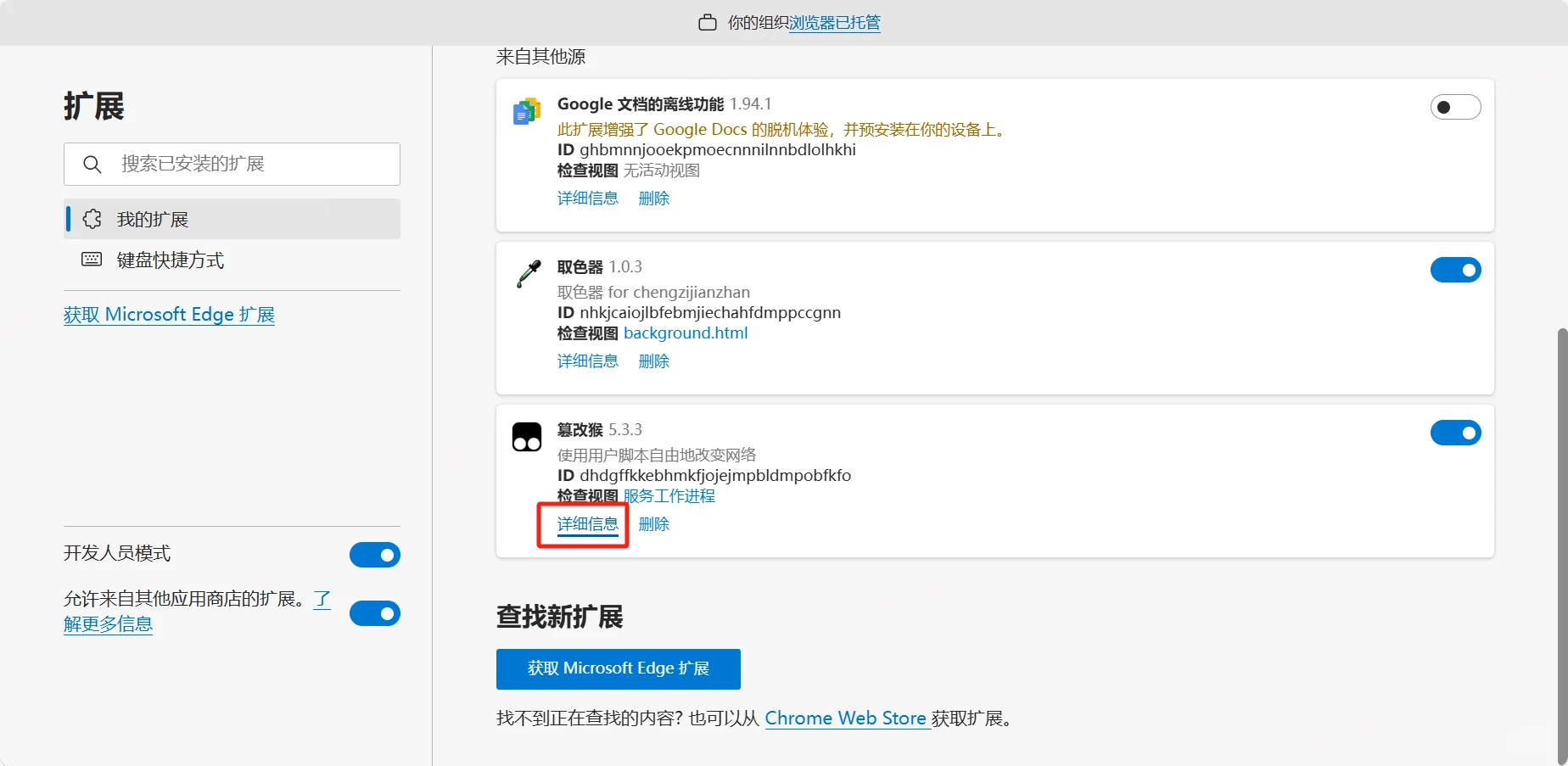
Task: Click the Google 文档的离线功能 extension icon
Action: coord(526,110)
